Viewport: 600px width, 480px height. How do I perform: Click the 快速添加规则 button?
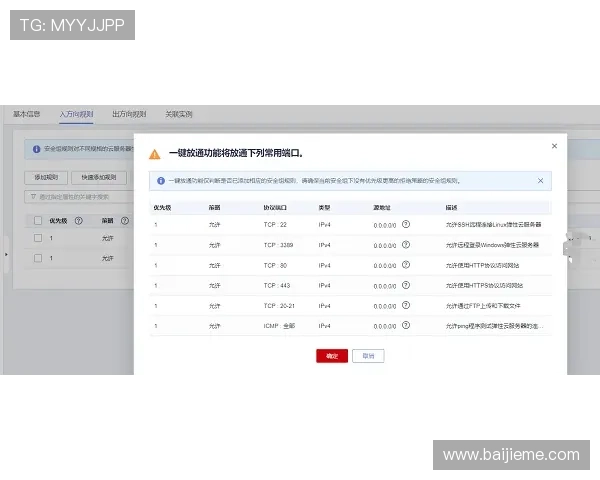[x=99, y=178]
